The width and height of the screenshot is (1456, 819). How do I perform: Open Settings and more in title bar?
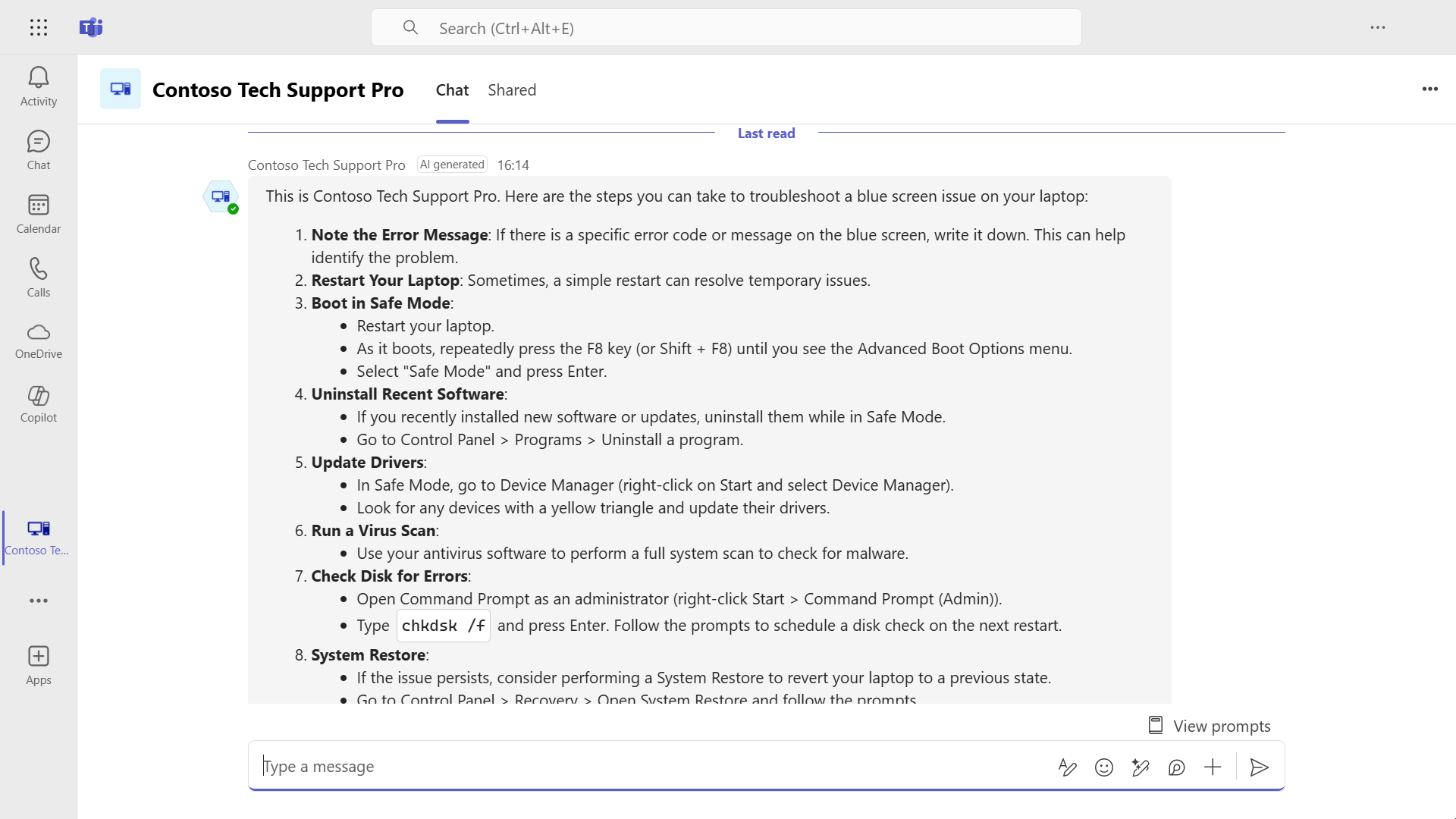1378,28
